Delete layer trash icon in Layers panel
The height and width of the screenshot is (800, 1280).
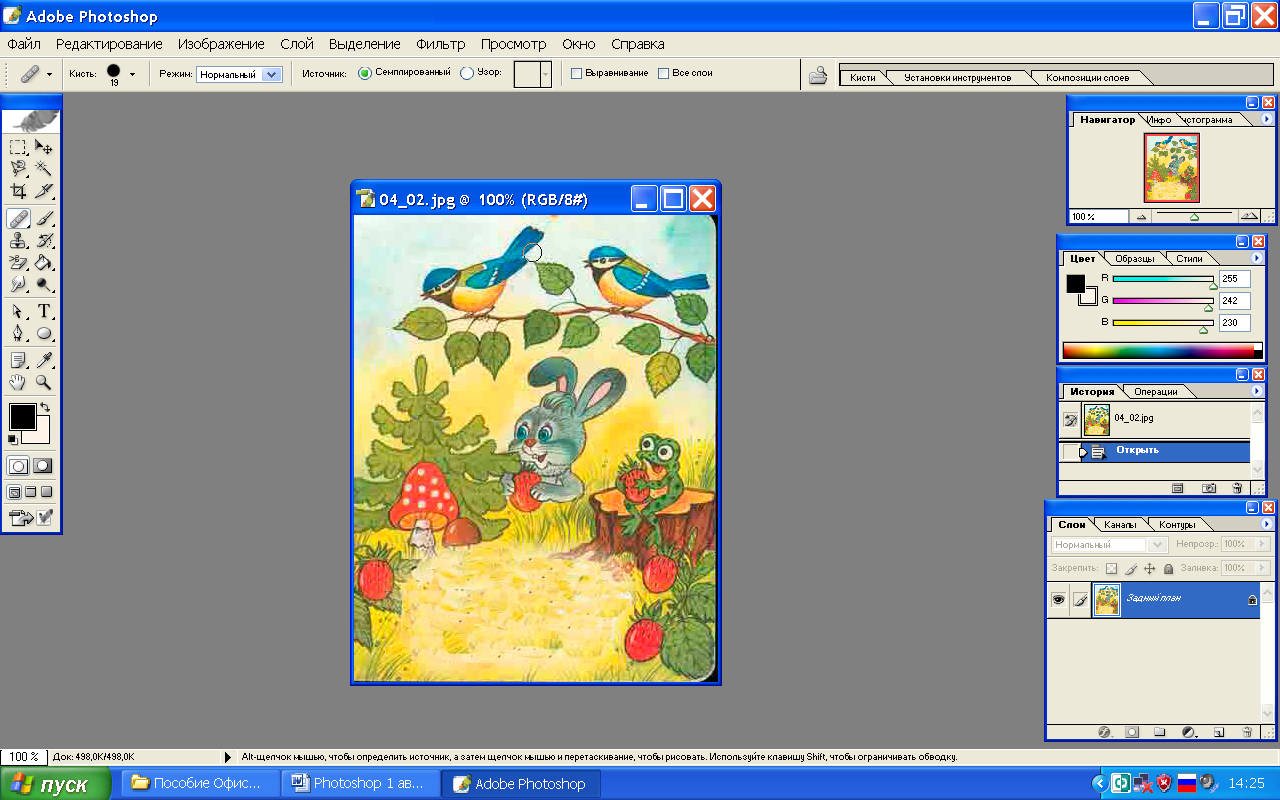[x=1247, y=732]
